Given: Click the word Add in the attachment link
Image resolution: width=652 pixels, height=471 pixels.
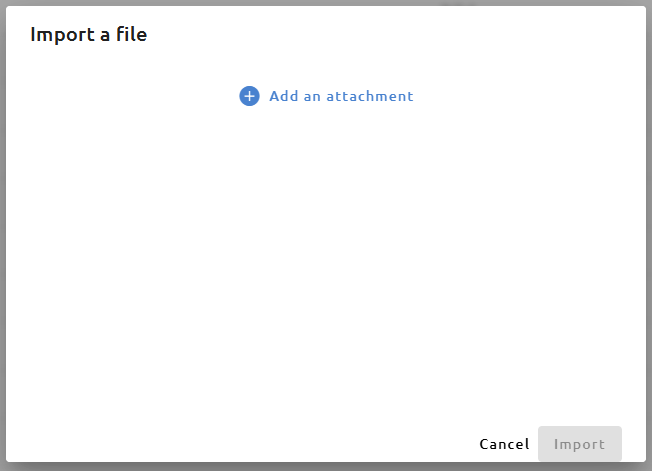Looking at the screenshot, I should point(284,96).
